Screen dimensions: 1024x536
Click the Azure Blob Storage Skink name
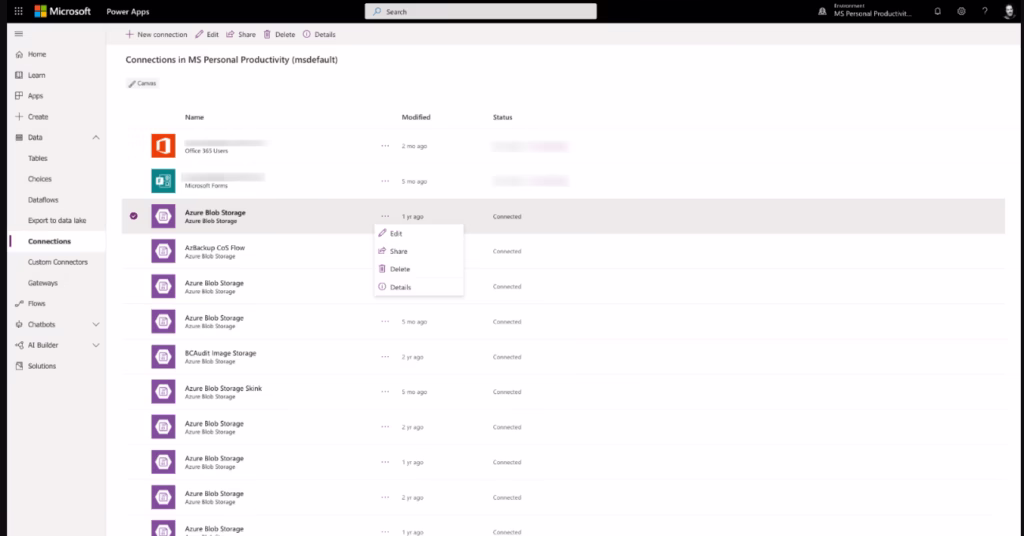[x=223, y=388]
